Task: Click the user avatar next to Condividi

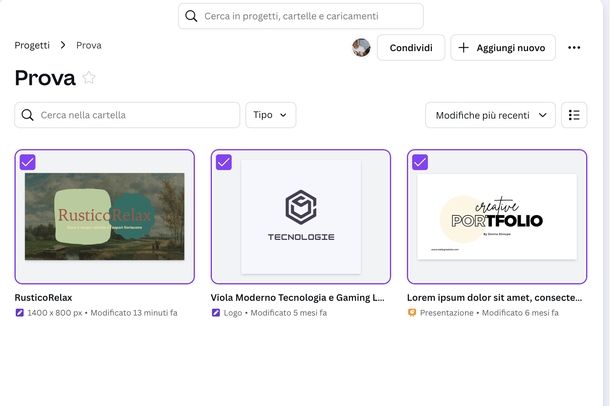Action: [x=361, y=47]
